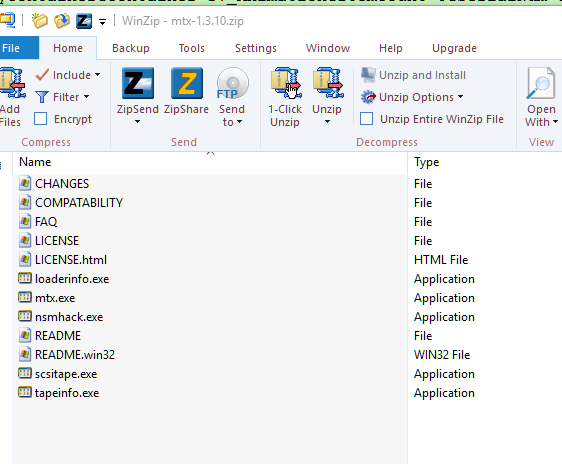Click the 1-Click Unzip icon
The height and width of the screenshot is (464, 562).
286,83
